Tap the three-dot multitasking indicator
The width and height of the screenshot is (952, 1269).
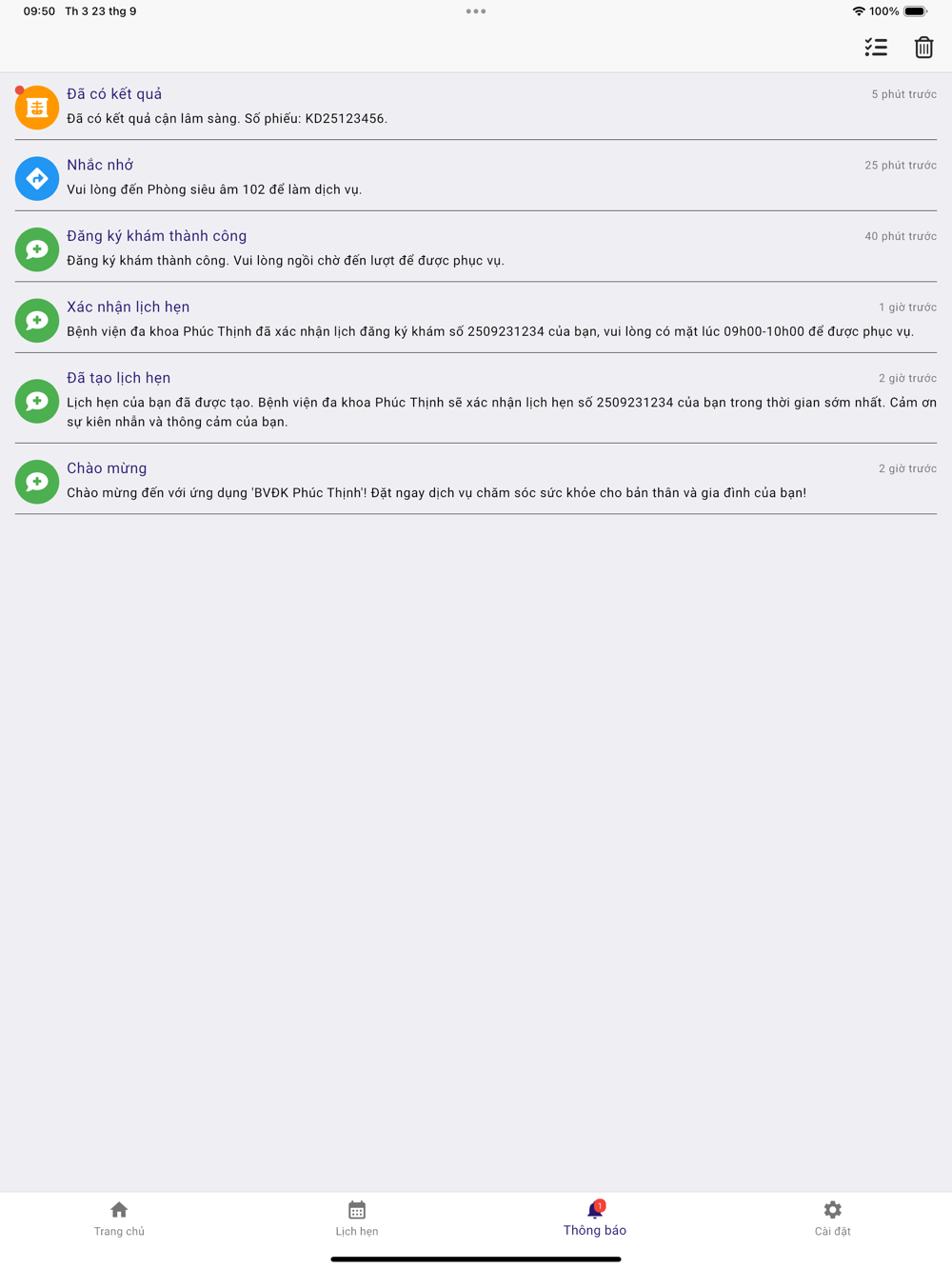click(x=476, y=11)
